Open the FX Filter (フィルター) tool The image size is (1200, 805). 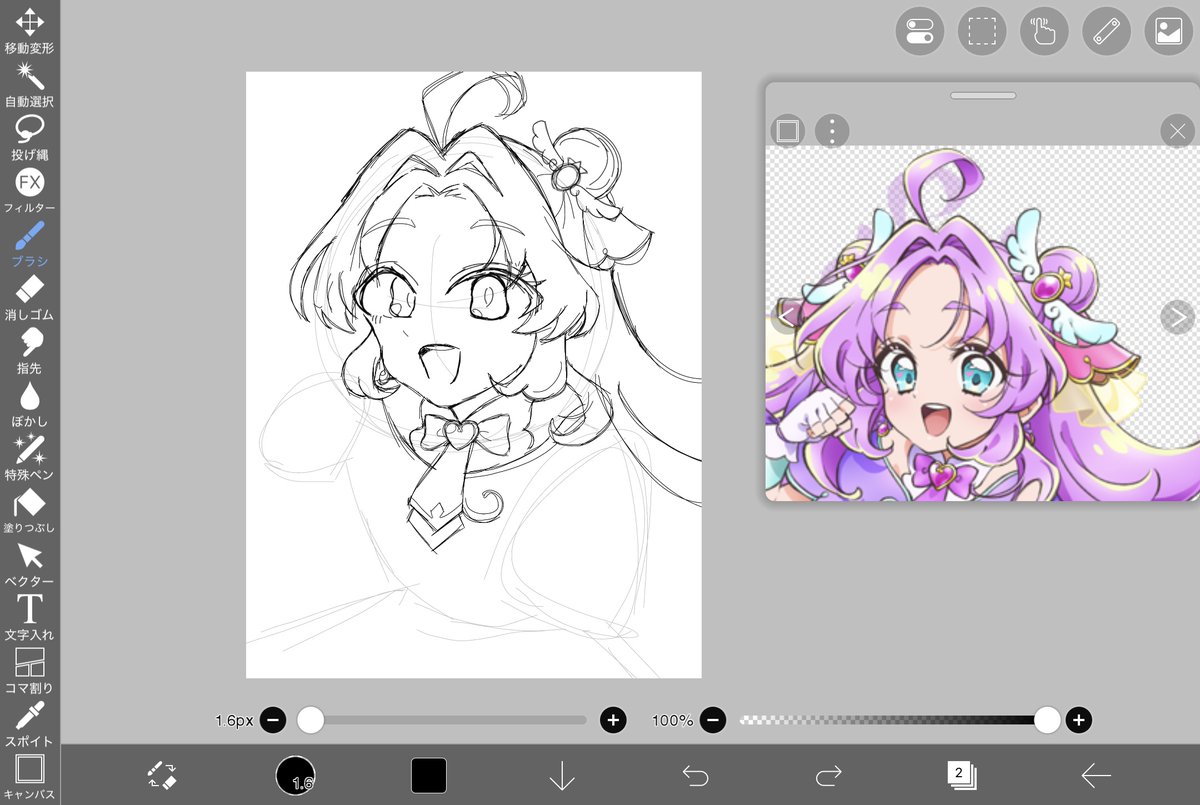pos(30,190)
